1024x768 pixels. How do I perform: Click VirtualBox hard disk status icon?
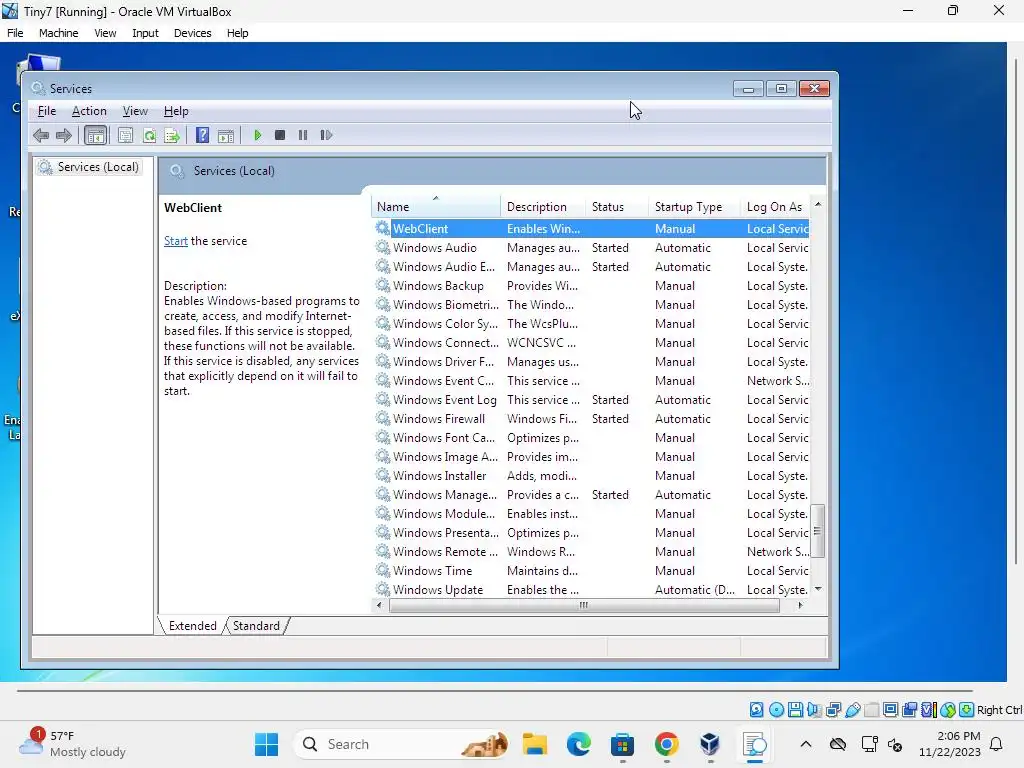point(756,710)
